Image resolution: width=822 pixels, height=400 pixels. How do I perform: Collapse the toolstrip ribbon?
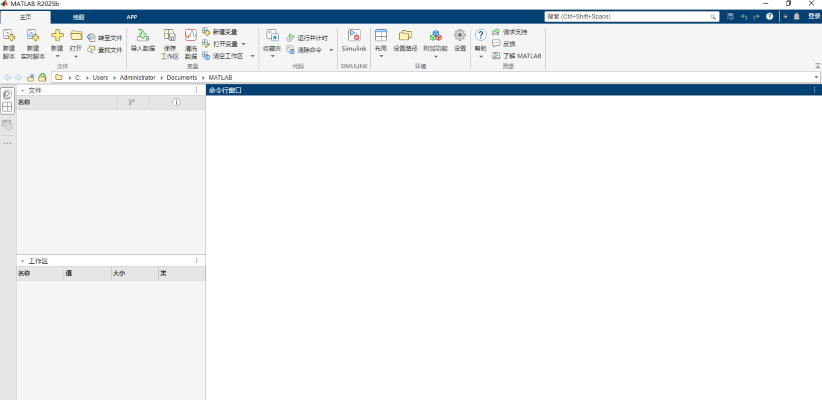tap(817, 66)
